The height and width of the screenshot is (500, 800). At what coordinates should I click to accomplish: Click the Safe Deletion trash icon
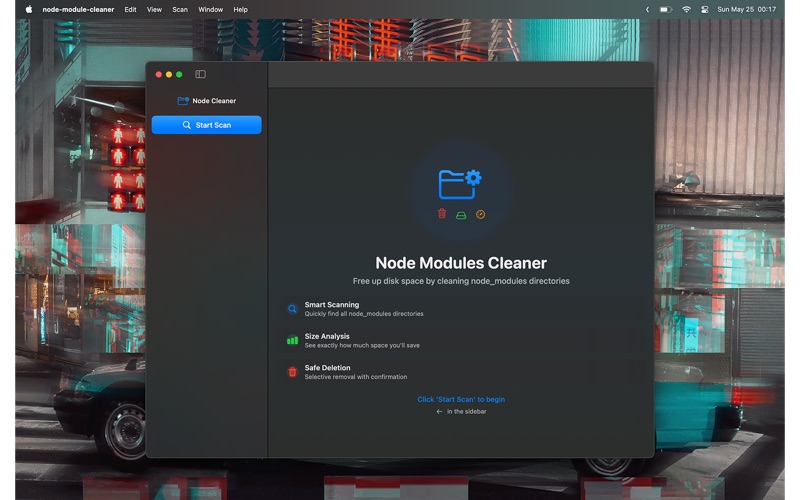[292, 372]
